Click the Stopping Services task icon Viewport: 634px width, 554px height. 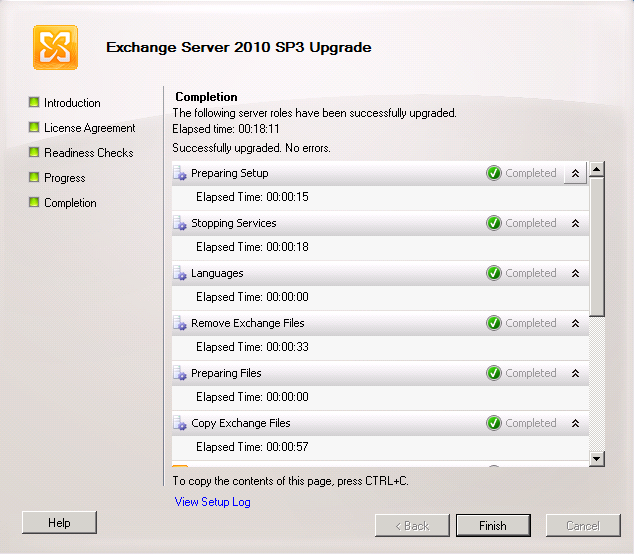pyautogui.click(x=180, y=223)
